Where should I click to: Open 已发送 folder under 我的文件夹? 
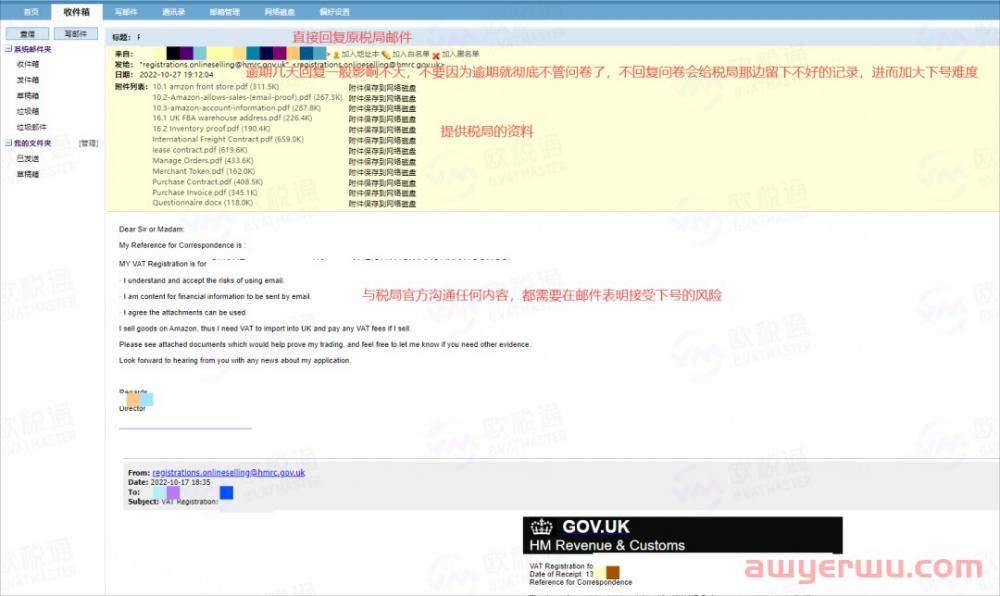pyautogui.click(x=27, y=158)
